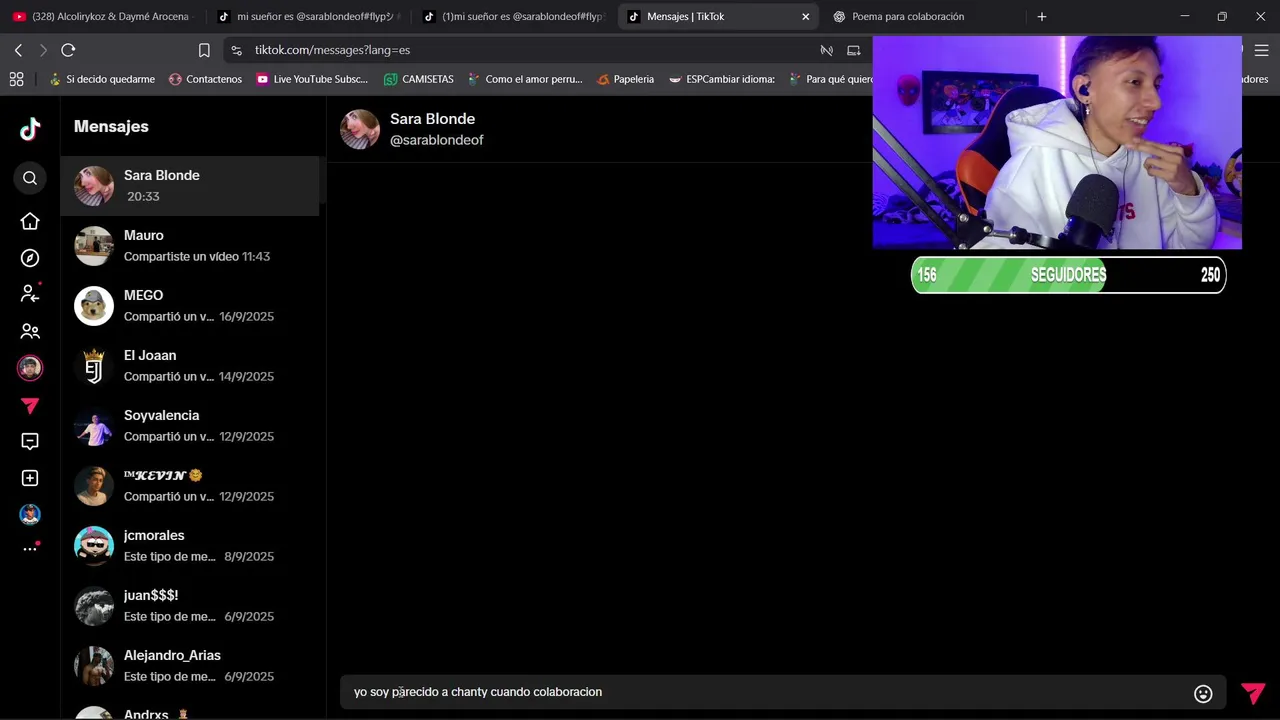Open El Joaan conversation
Viewport: 1280px width, 720px height.
[190, 366]
